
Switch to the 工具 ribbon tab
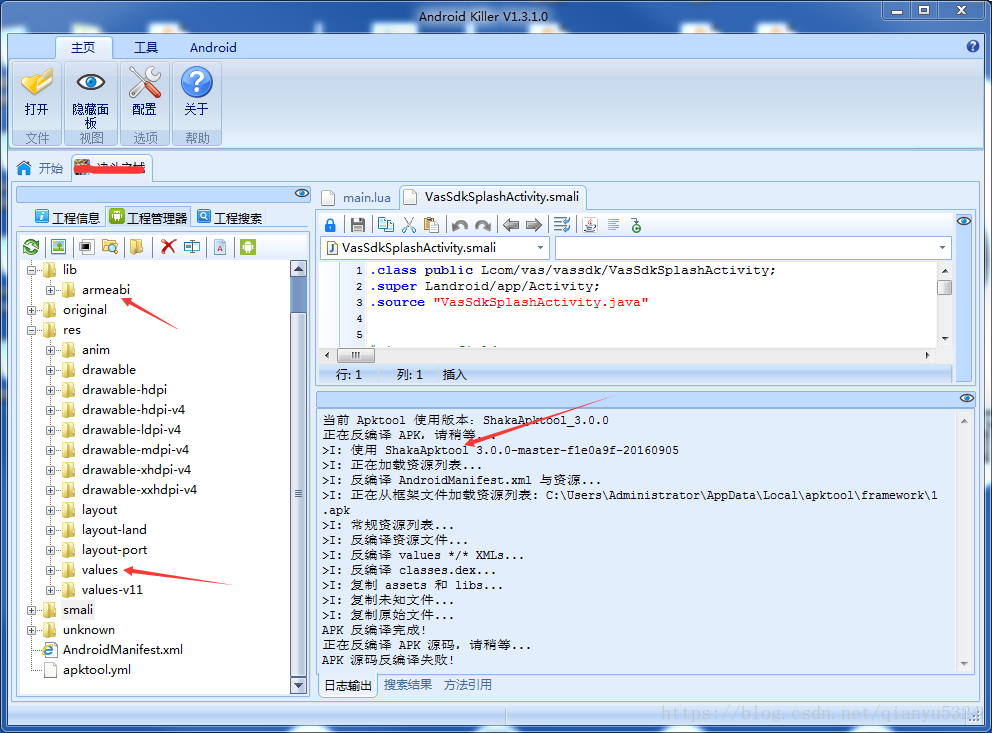point(146,47)
